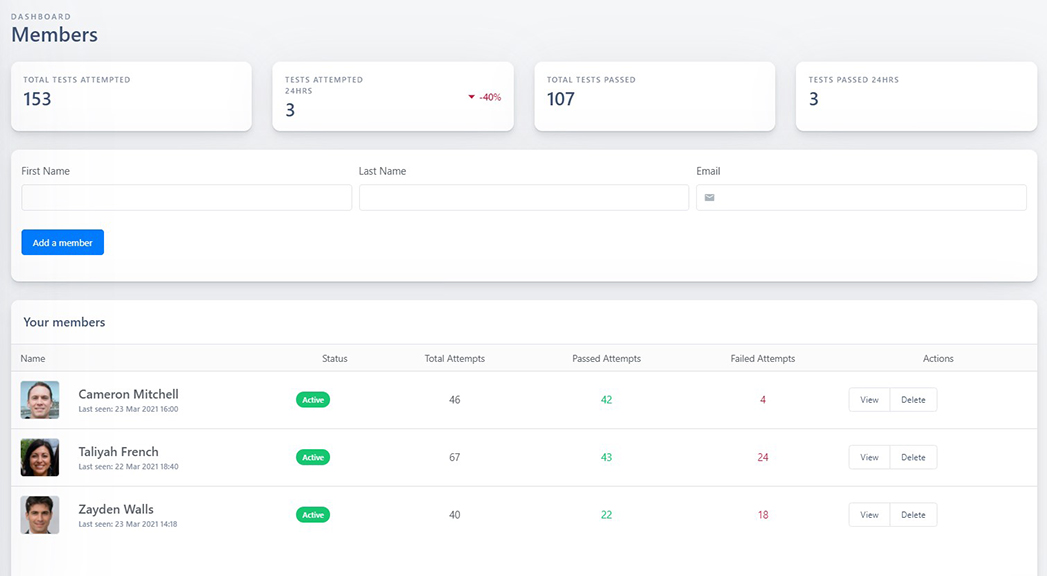Delete Zayden Walls from members

(x=913, y=515)
